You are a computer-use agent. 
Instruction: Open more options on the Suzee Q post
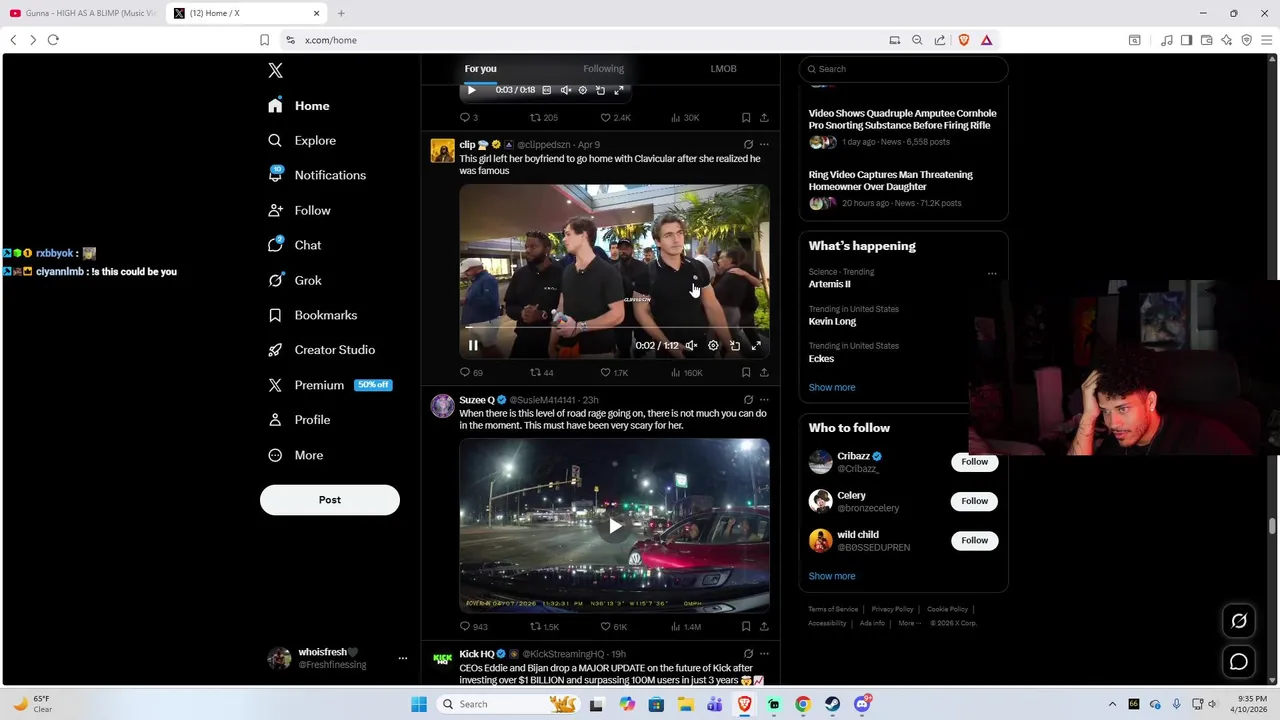coord(764,399)
